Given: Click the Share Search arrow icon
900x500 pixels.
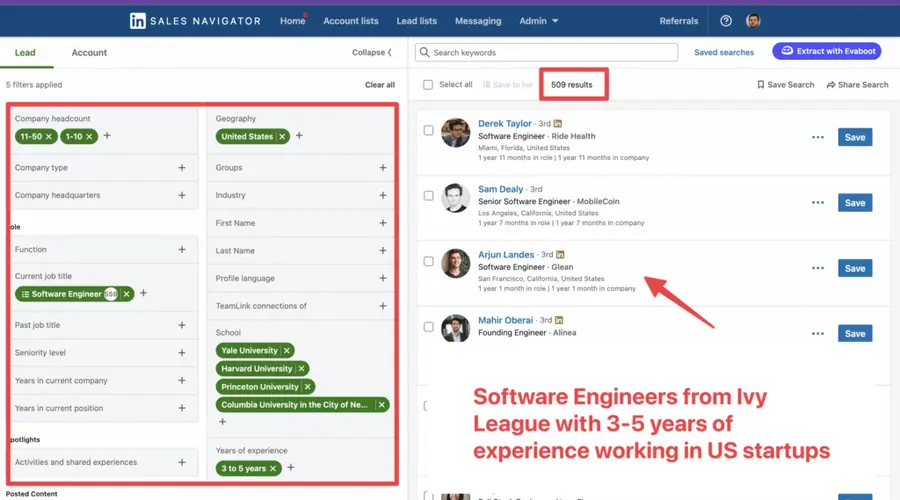Looking at the screenshot, I should 831,85.
